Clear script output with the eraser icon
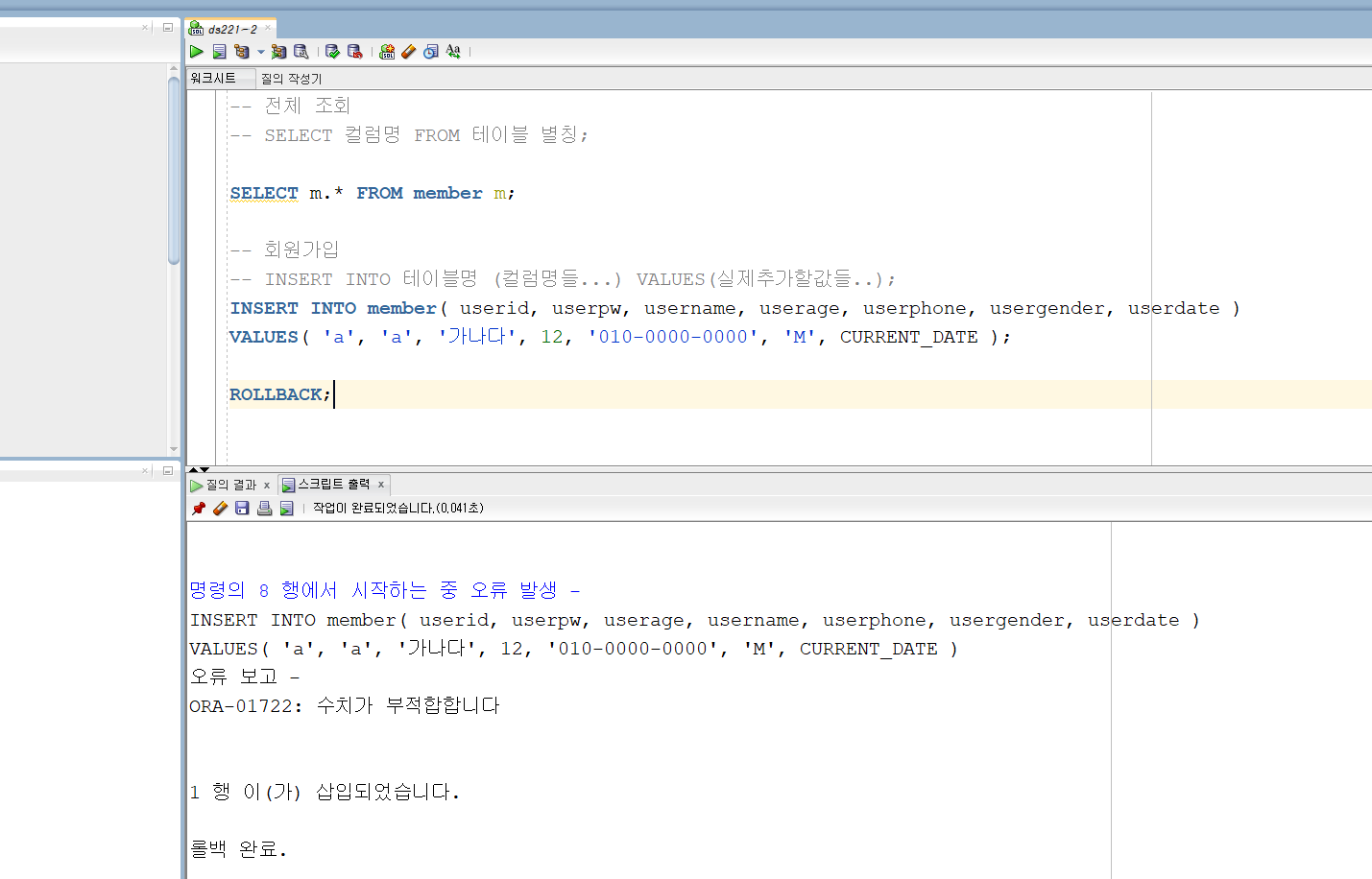The image size is (1372, 879). (x=220, y=508)
